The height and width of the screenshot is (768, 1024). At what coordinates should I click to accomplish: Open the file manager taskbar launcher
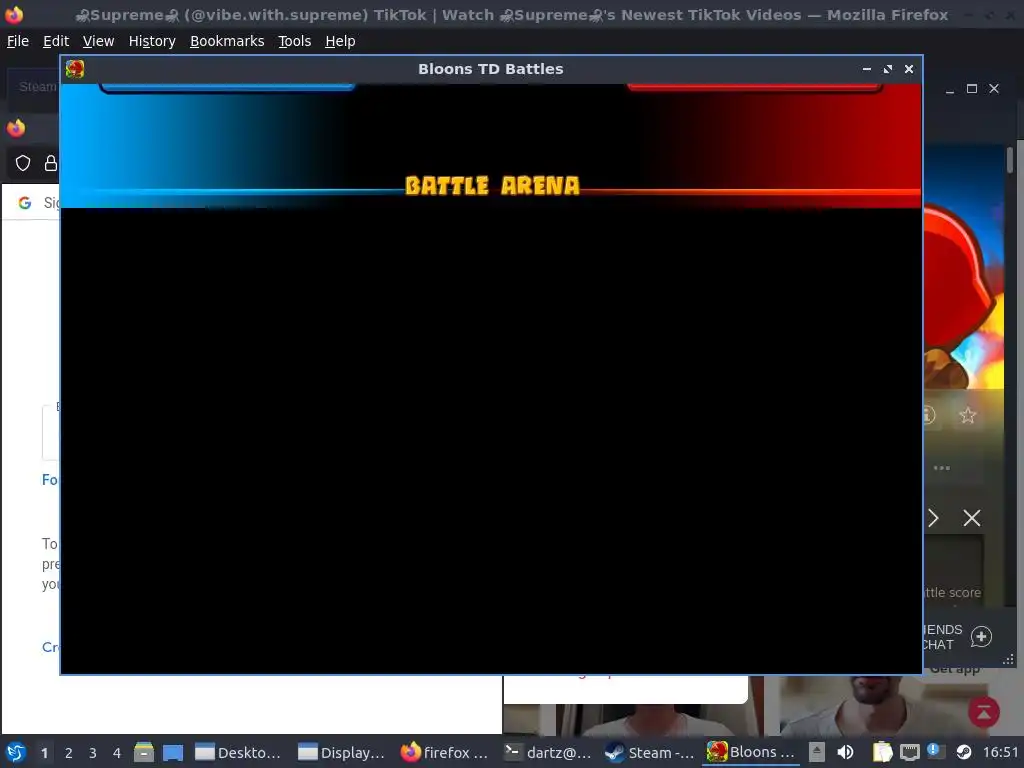click(x=144, y=752)
